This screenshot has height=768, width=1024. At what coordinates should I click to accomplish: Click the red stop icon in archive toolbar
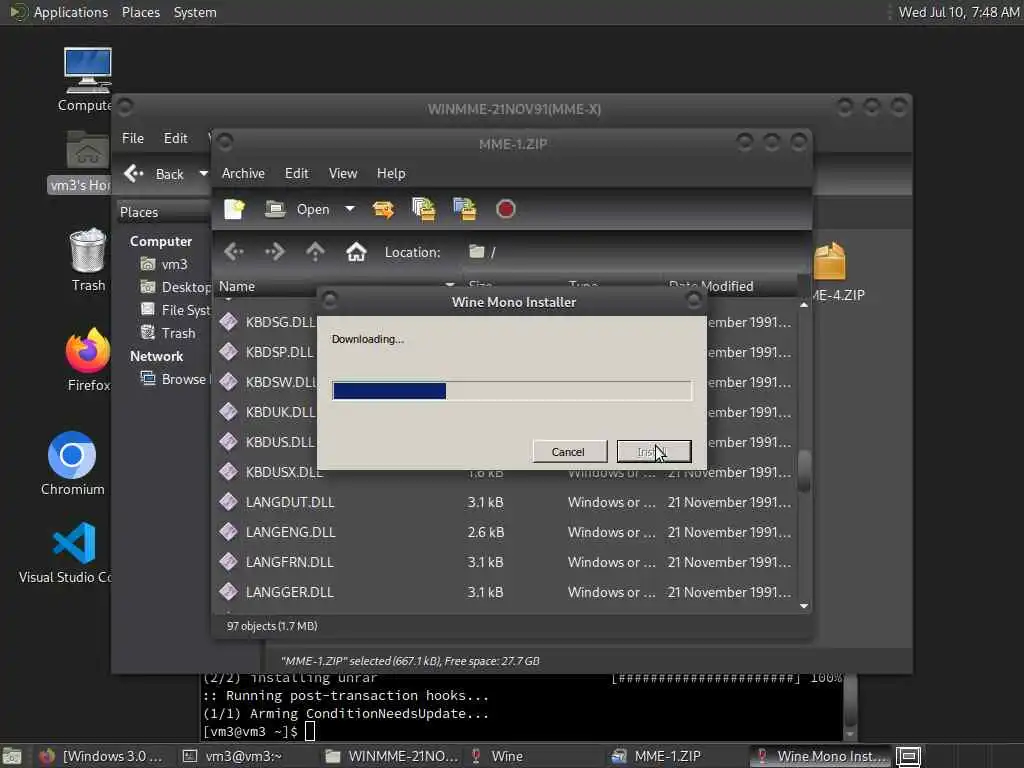tap(505, 209)
